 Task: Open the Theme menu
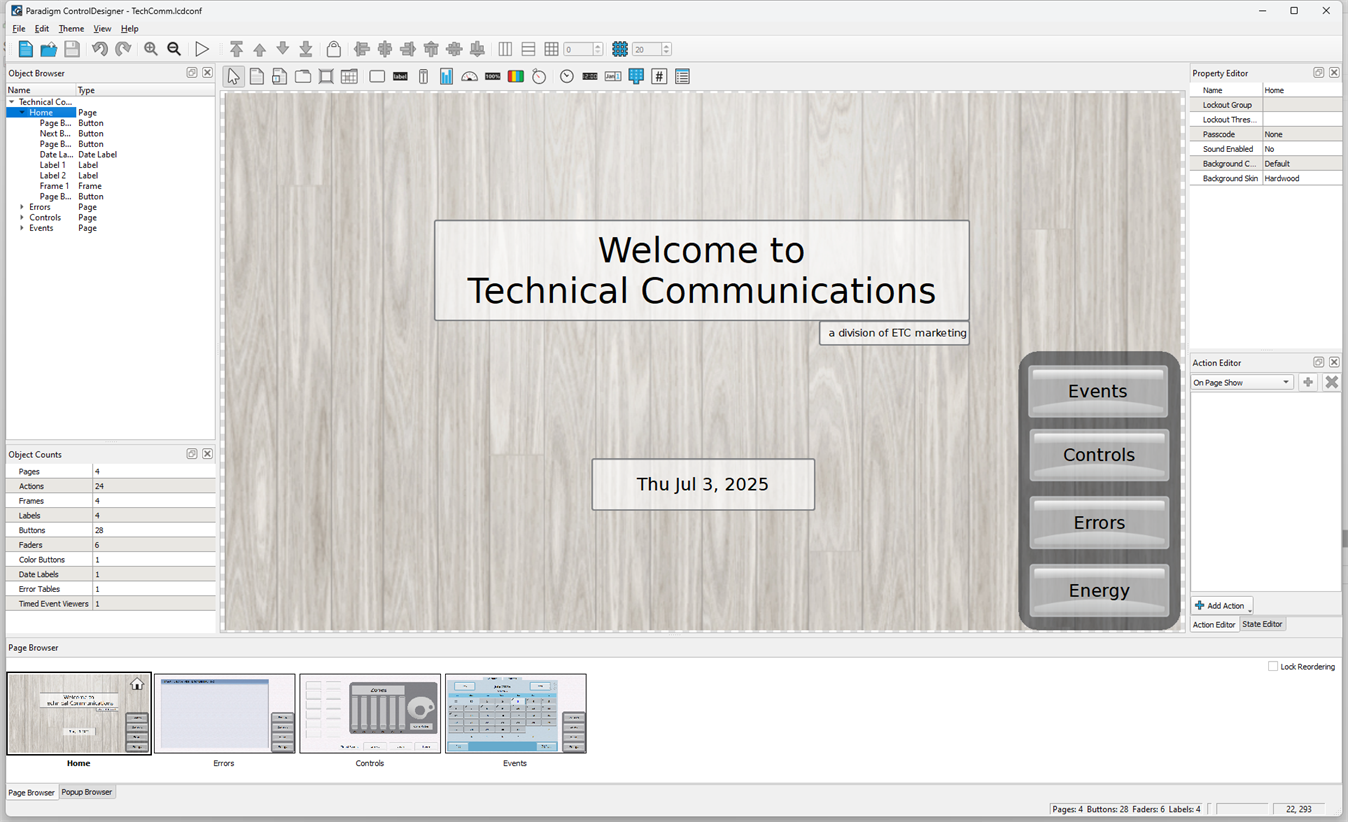[70, 28]
